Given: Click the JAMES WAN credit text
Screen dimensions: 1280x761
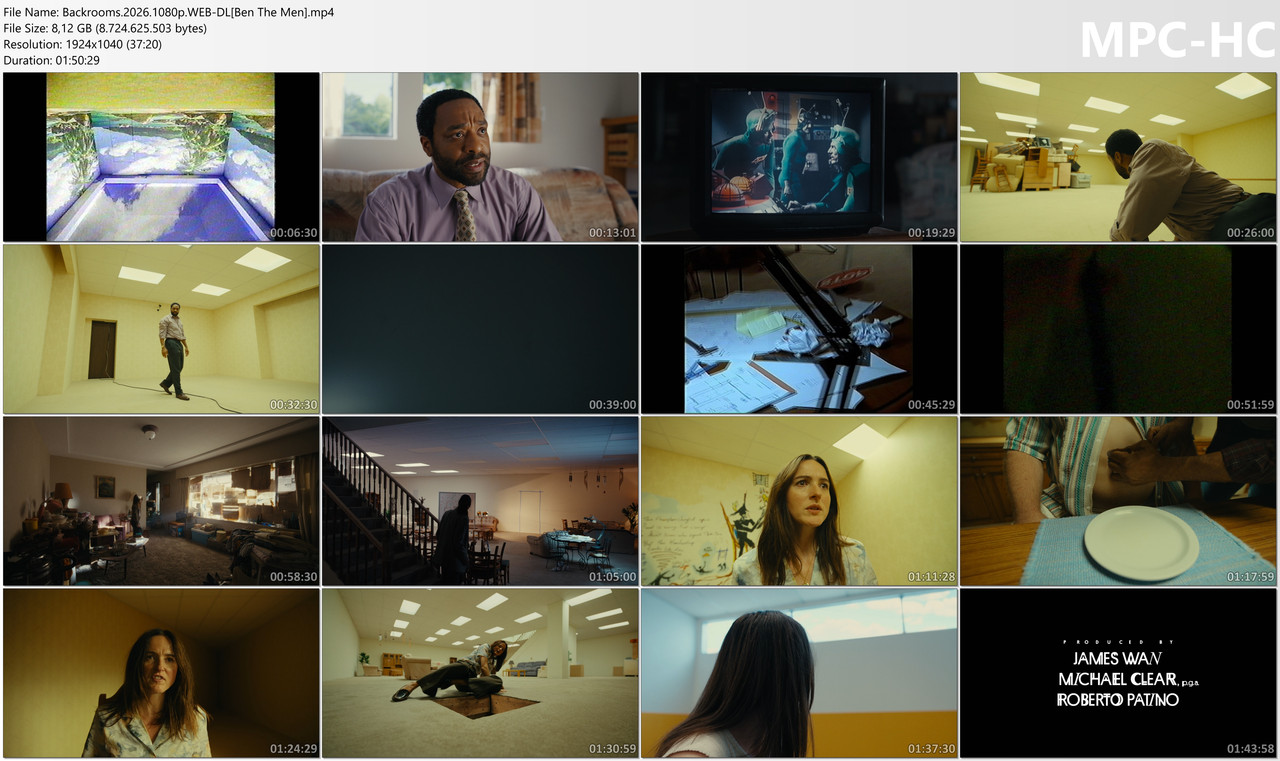Looking at the screenshot, I should click(1117, 658).
